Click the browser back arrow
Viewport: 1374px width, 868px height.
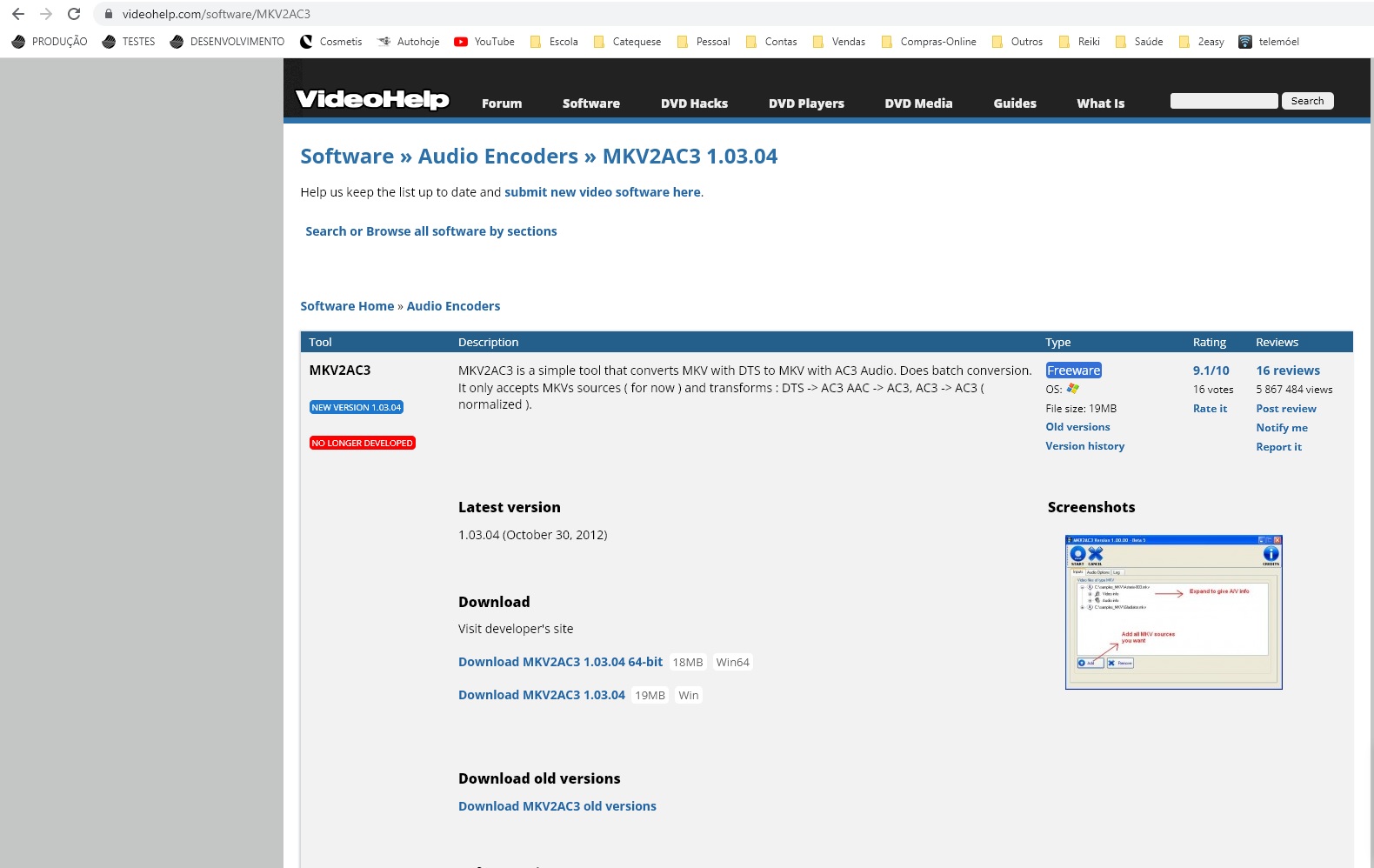pyautogui.click(x=18, y=14)
